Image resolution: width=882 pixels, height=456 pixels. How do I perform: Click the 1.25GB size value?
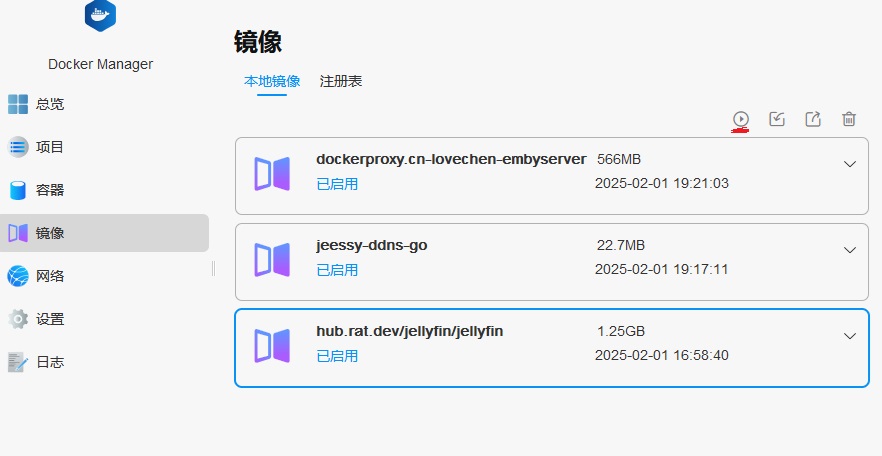pos(620,331)
